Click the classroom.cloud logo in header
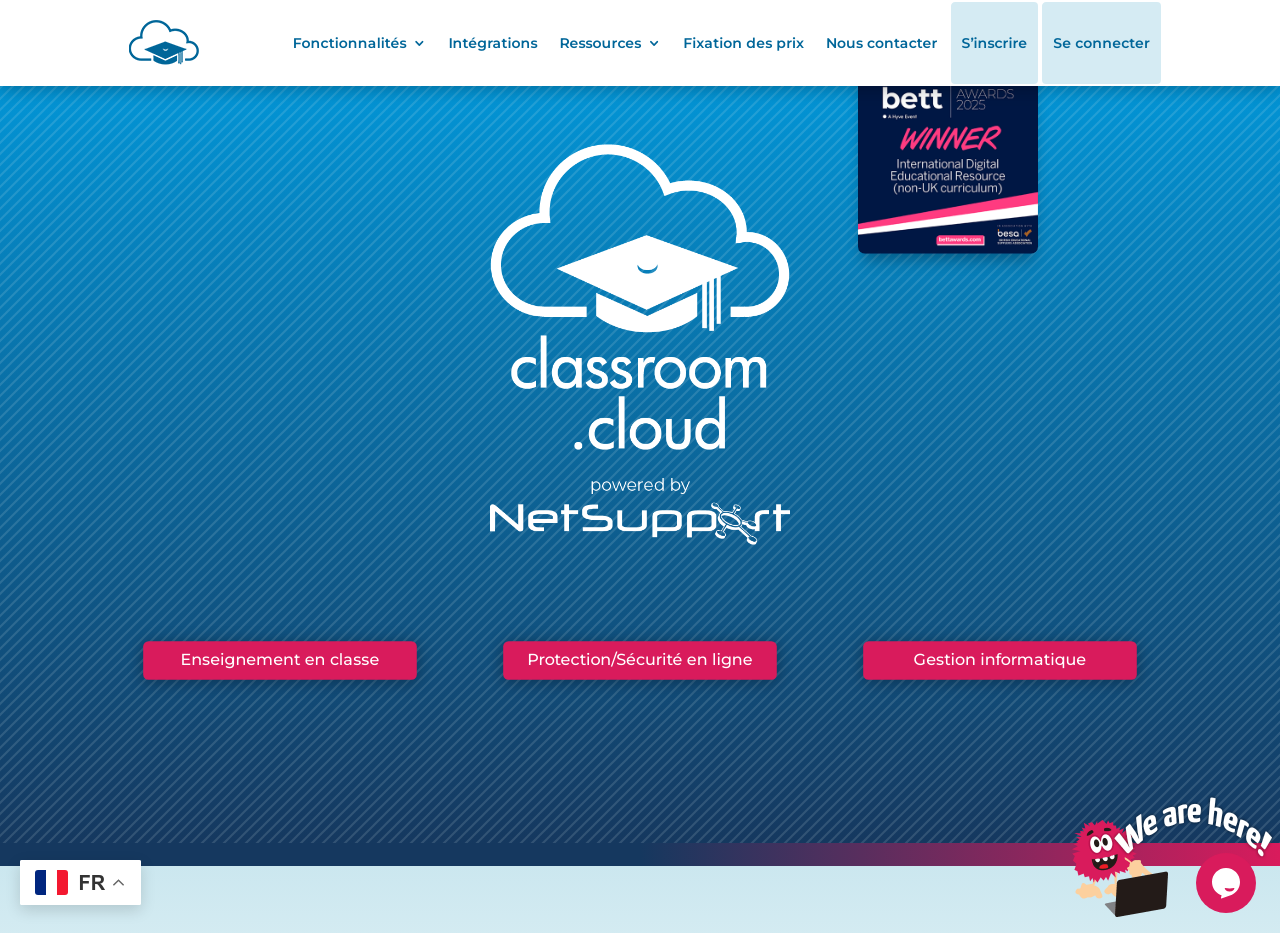The image size is (1280, 933). (x=164, y=43)
